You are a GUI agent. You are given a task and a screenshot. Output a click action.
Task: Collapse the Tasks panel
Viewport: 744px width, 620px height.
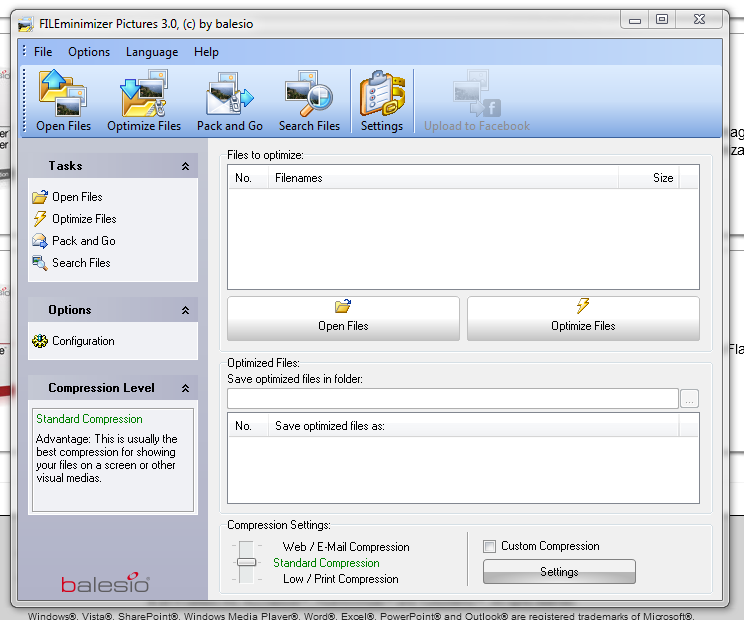click(186, 166)
